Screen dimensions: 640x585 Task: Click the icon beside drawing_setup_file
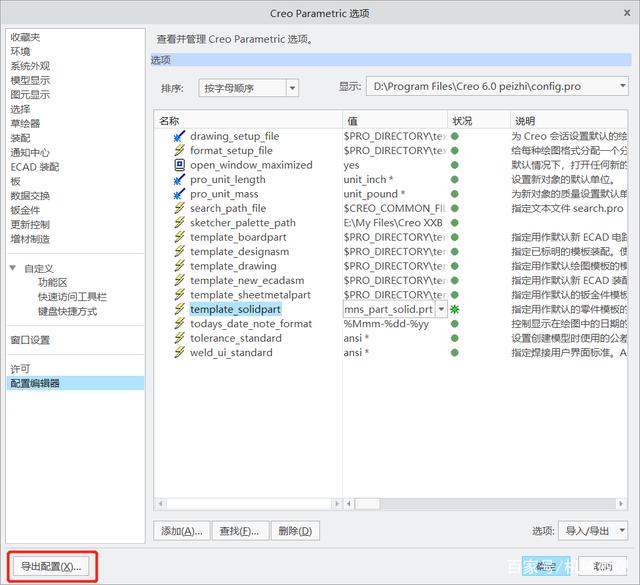point(179,136)
